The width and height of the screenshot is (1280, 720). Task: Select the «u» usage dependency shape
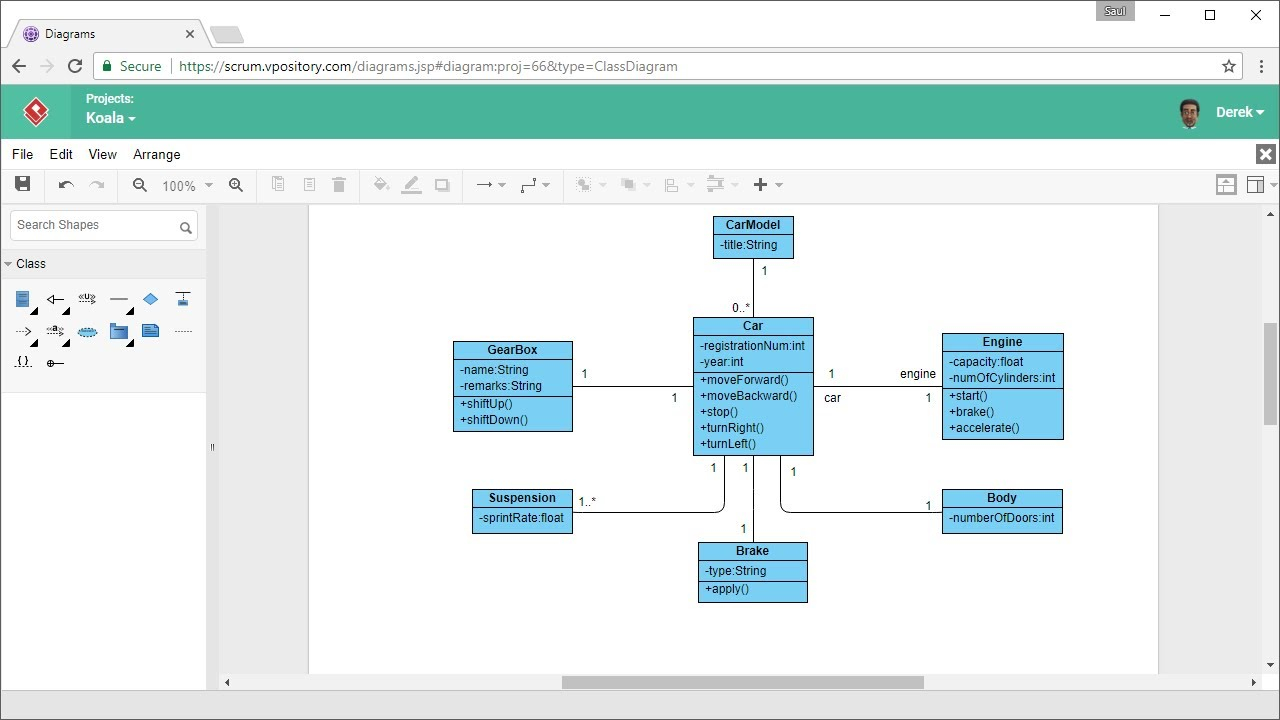(87, 299)
